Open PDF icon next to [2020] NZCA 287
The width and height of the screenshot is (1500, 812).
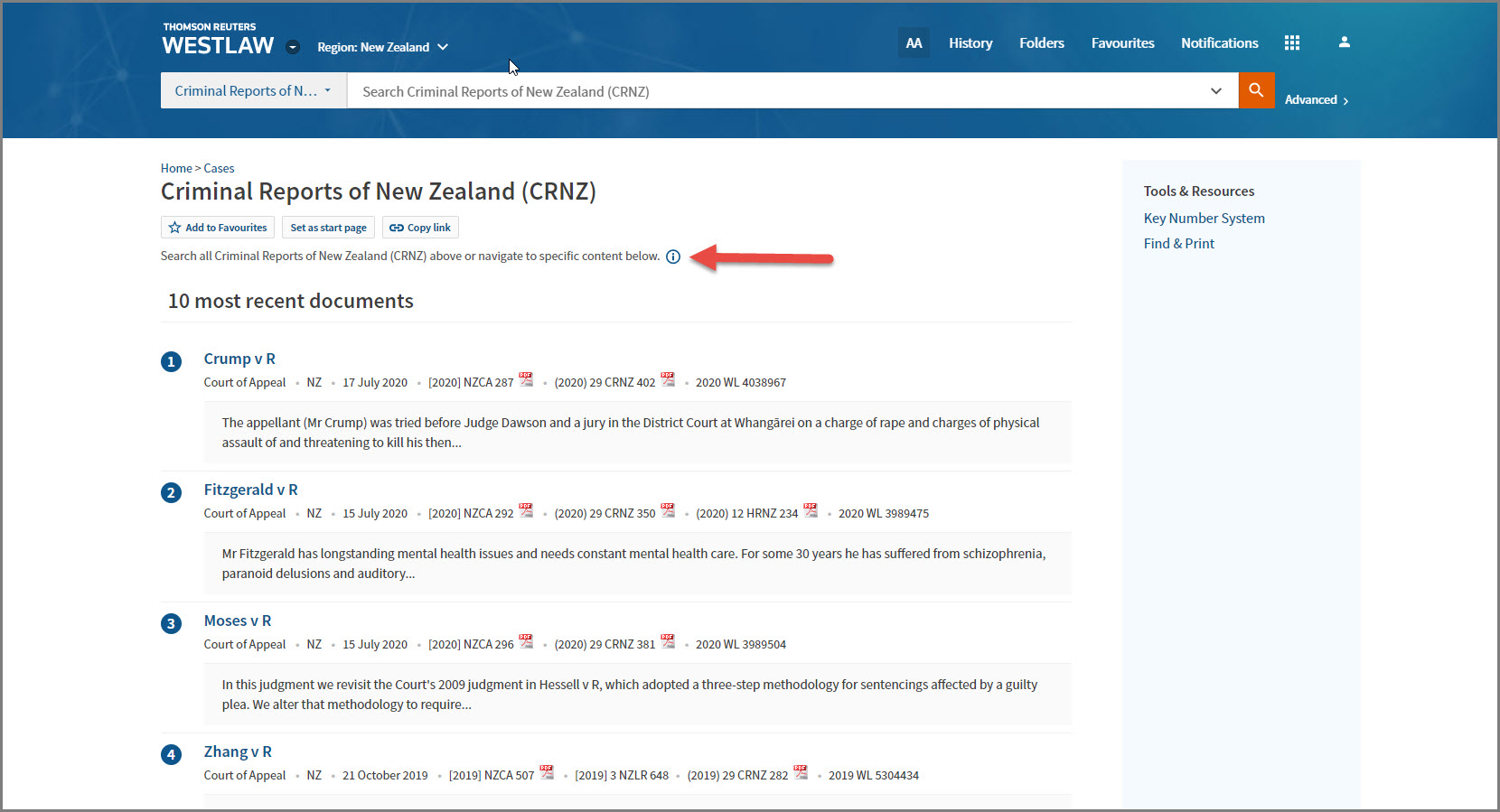click(526, 379)
